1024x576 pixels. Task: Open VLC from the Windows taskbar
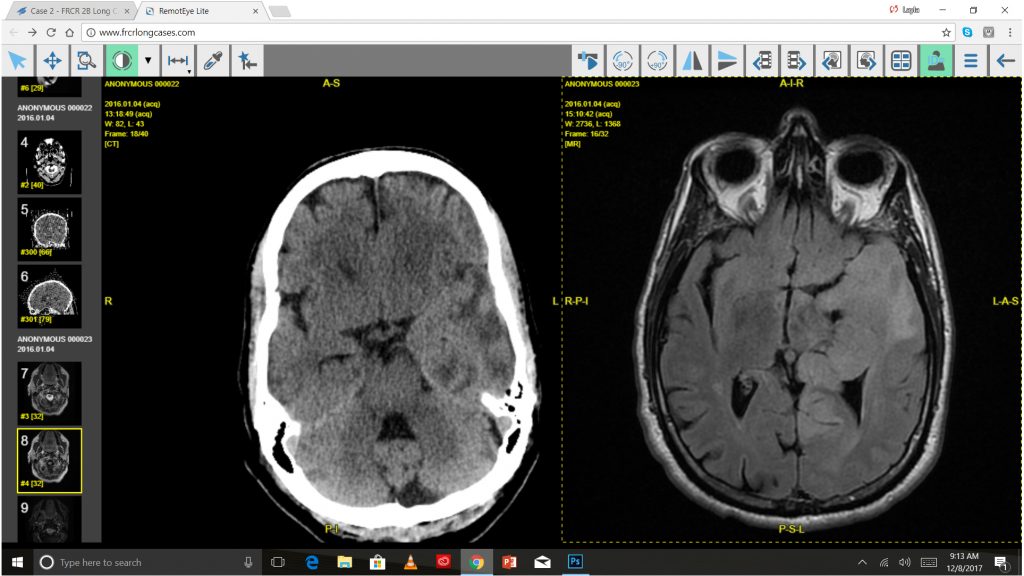410,562
